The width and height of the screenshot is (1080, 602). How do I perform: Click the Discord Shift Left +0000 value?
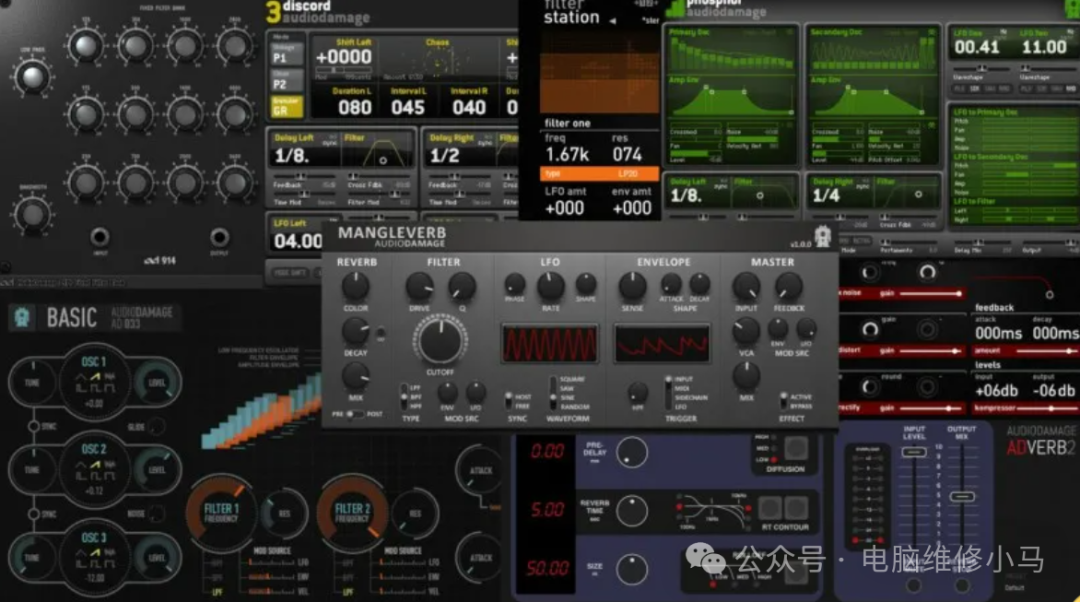[344, 57]
